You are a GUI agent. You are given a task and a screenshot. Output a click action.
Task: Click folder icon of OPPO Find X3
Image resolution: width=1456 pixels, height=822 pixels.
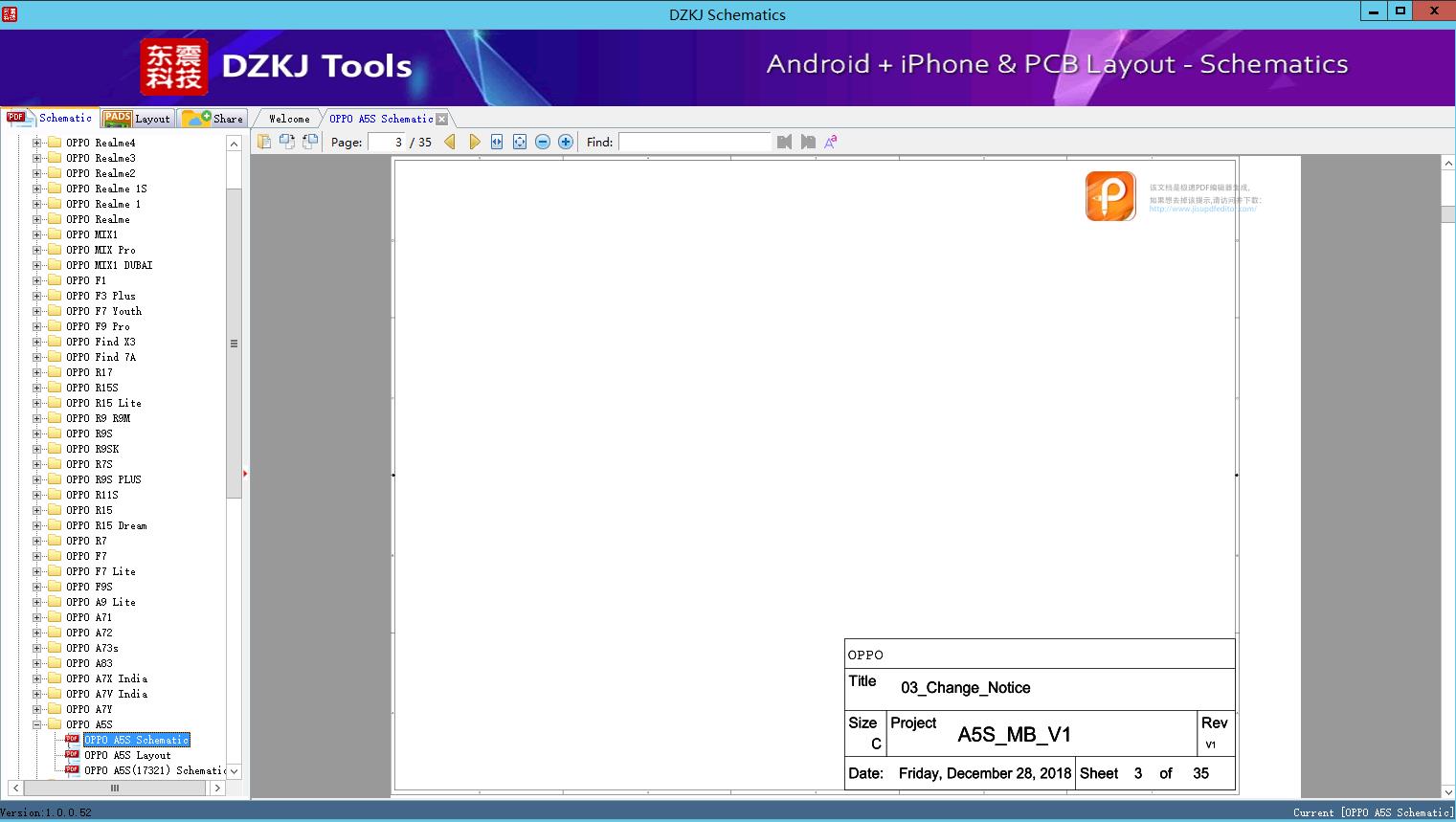[x=55, y=342]
